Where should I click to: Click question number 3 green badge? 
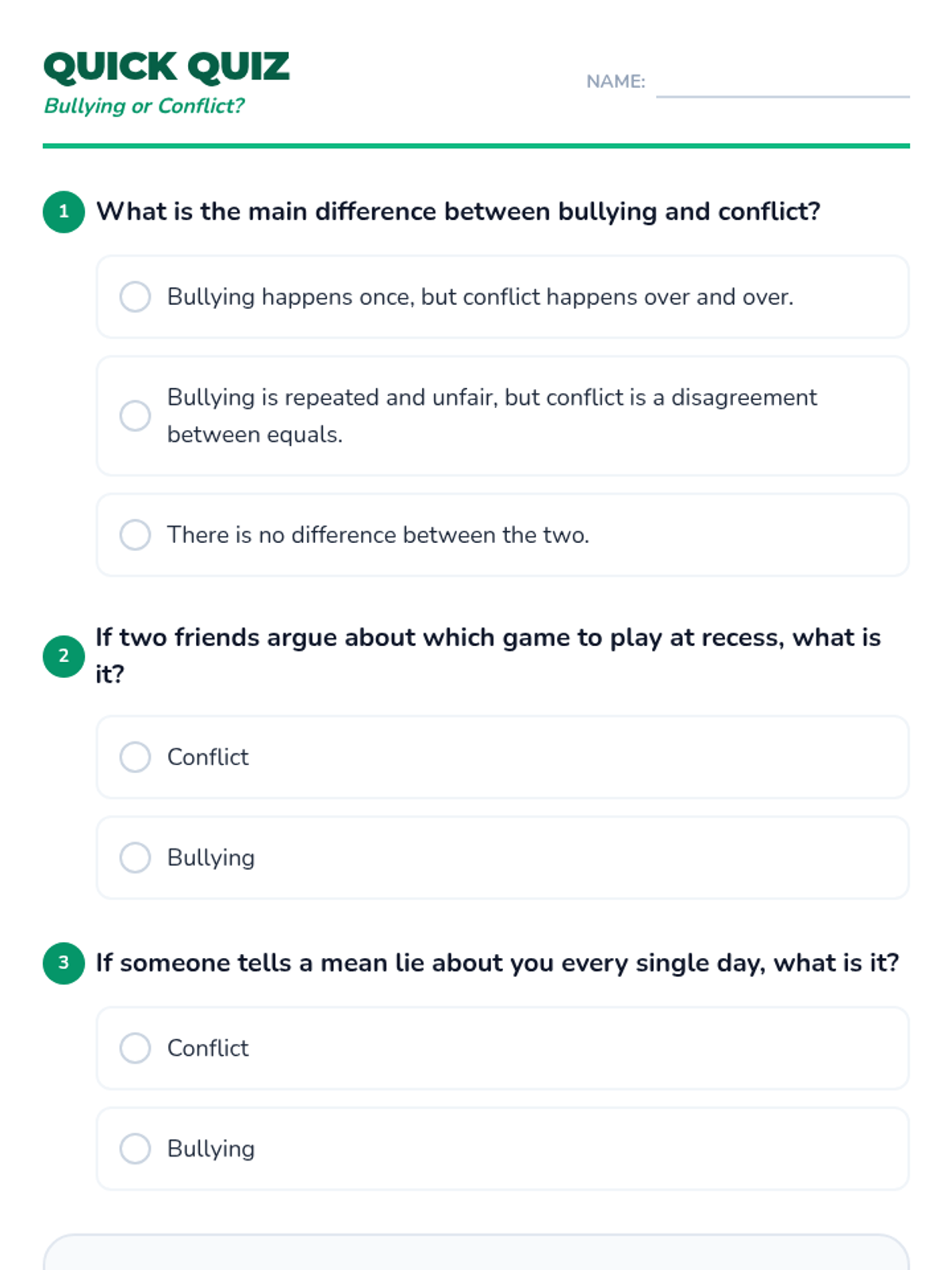(x=63, y=963)
